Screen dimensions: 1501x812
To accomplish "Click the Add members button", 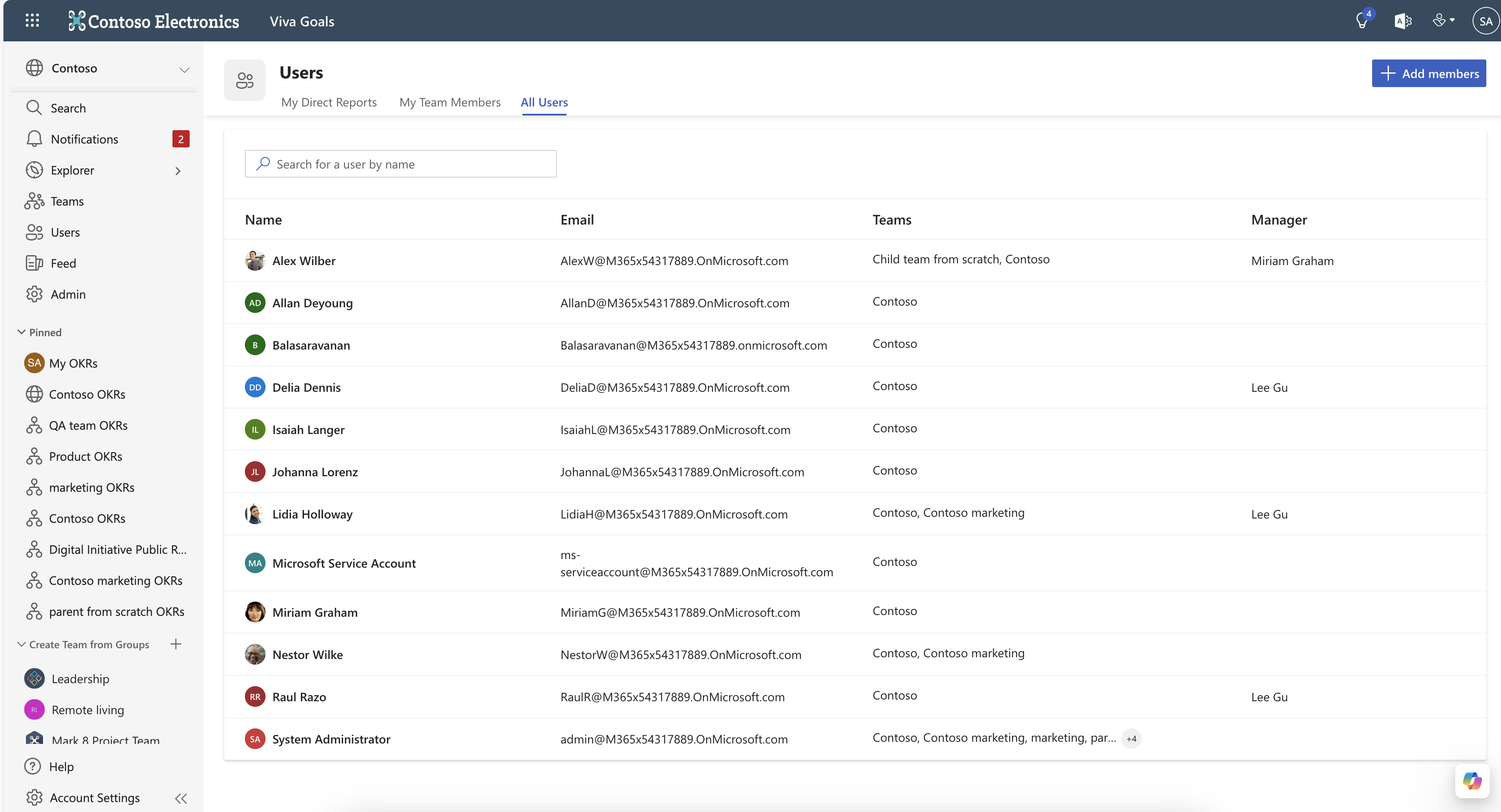I will tap(1429, 73).
